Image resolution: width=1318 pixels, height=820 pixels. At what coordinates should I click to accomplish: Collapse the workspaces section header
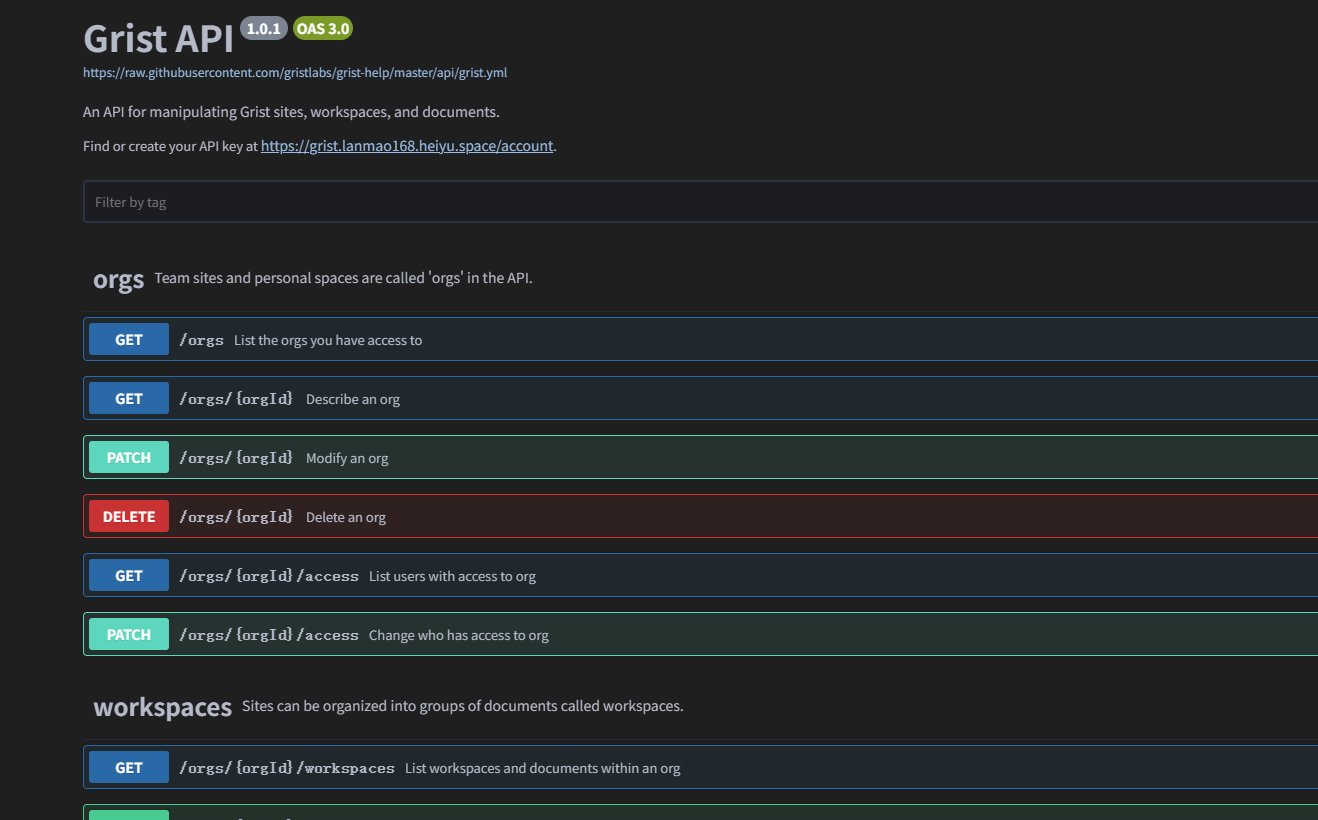163,707
